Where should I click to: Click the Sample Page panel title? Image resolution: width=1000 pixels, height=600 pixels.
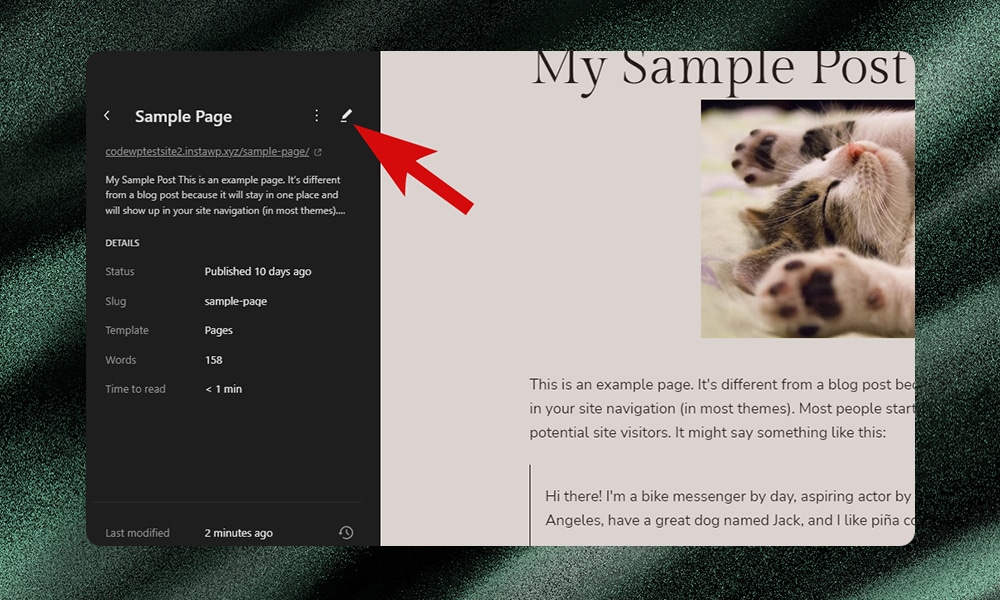coord(183,116)
